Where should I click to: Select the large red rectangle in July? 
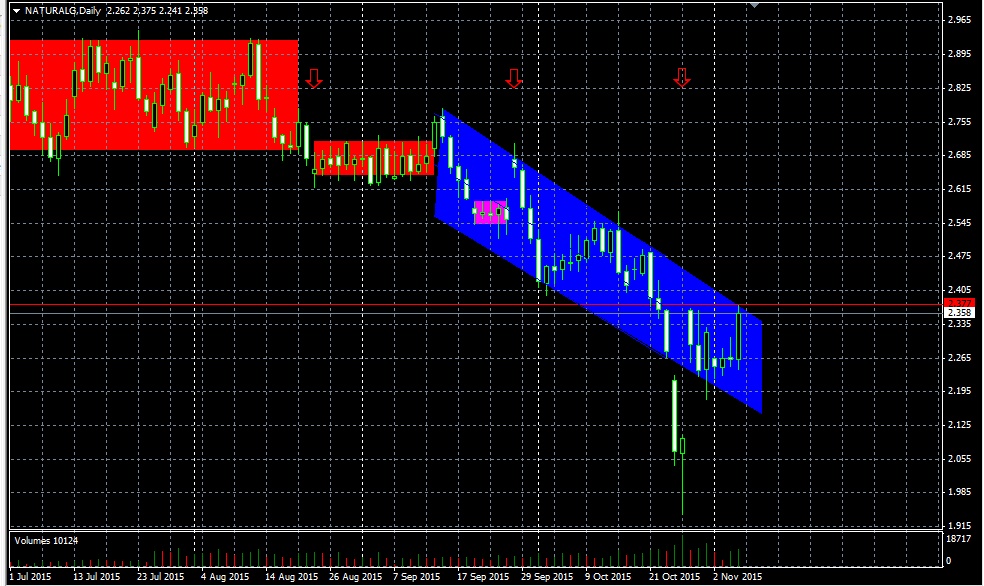pyautogui.click(x=150, y=95)
